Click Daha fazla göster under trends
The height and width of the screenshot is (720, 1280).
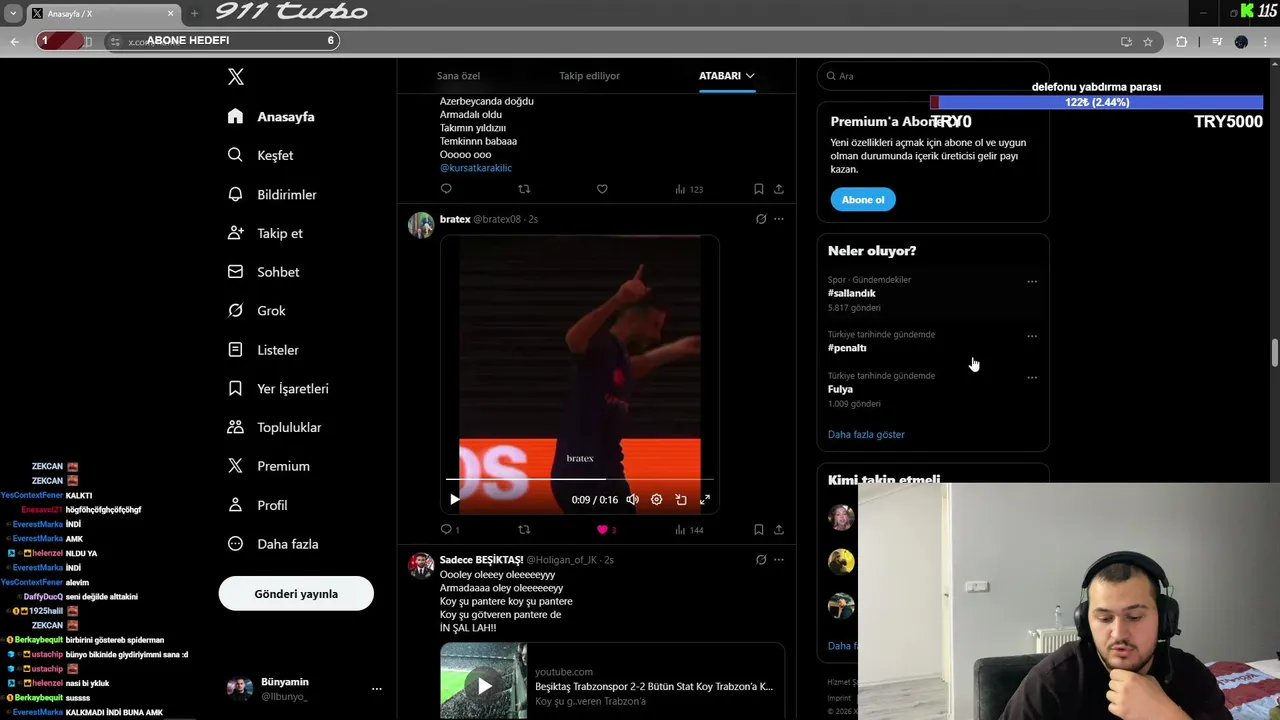[x=866, y=435]
